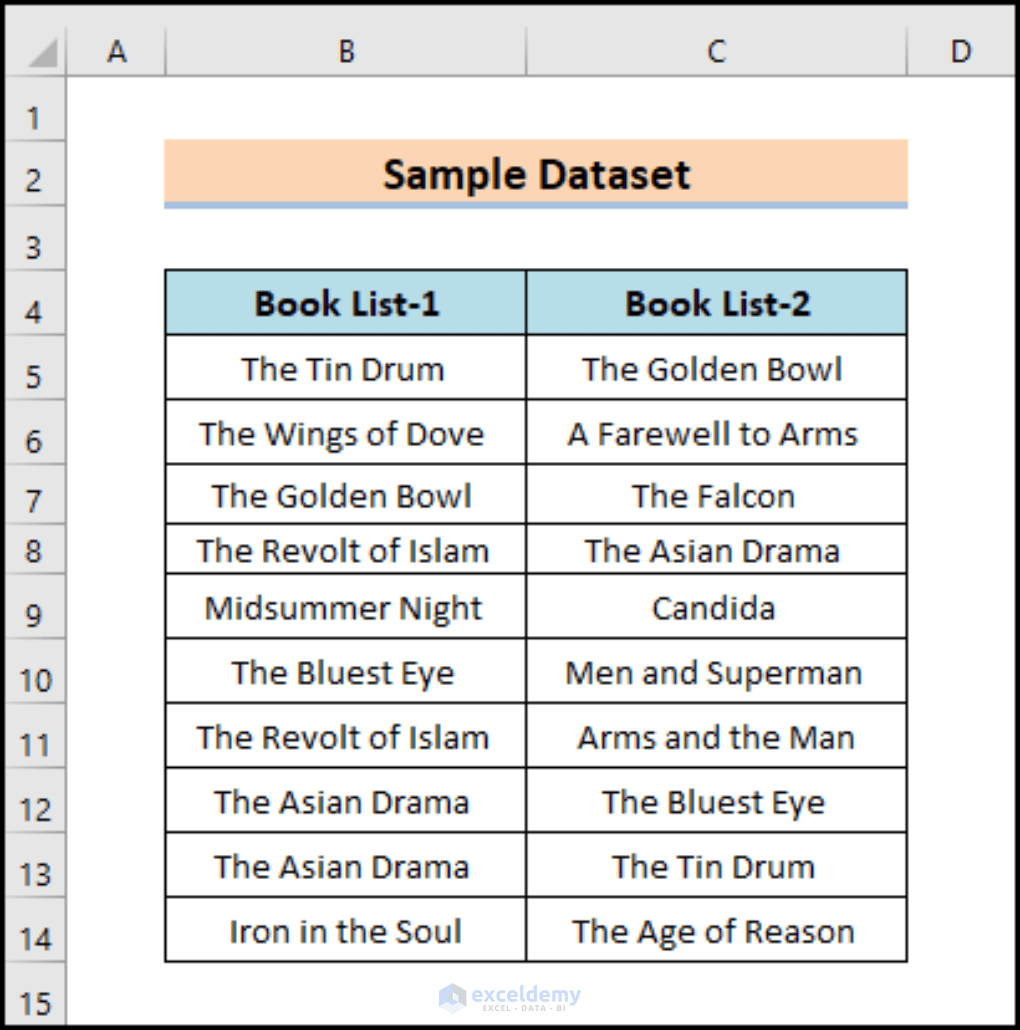Select the cell with 'The Age of Reason'
The width and height of the screenshot is (1020, 1030).
pyautogui.click(x=715, y=930)
